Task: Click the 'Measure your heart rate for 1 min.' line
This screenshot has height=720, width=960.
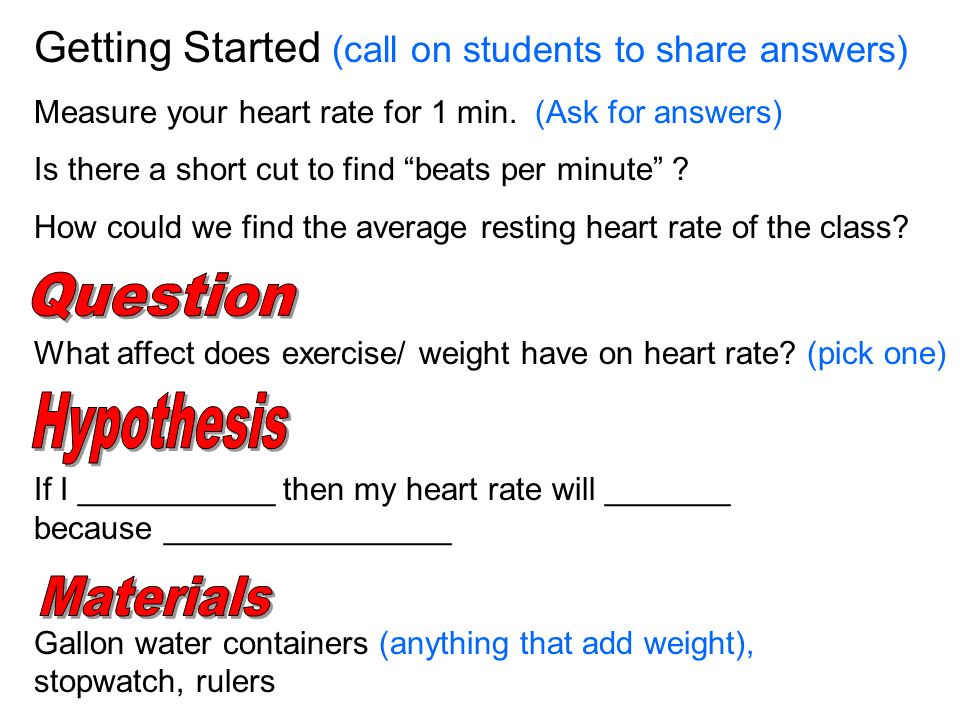Action: tap(276, 113)
